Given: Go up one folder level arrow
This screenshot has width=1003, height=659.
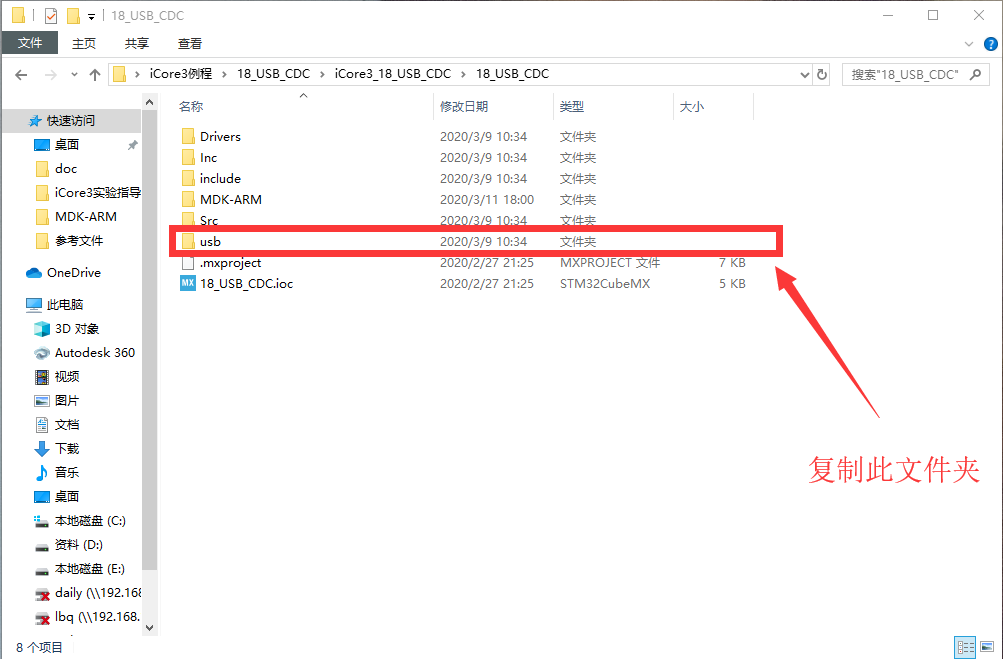Looking at the screenshot, I should point(95,74).
